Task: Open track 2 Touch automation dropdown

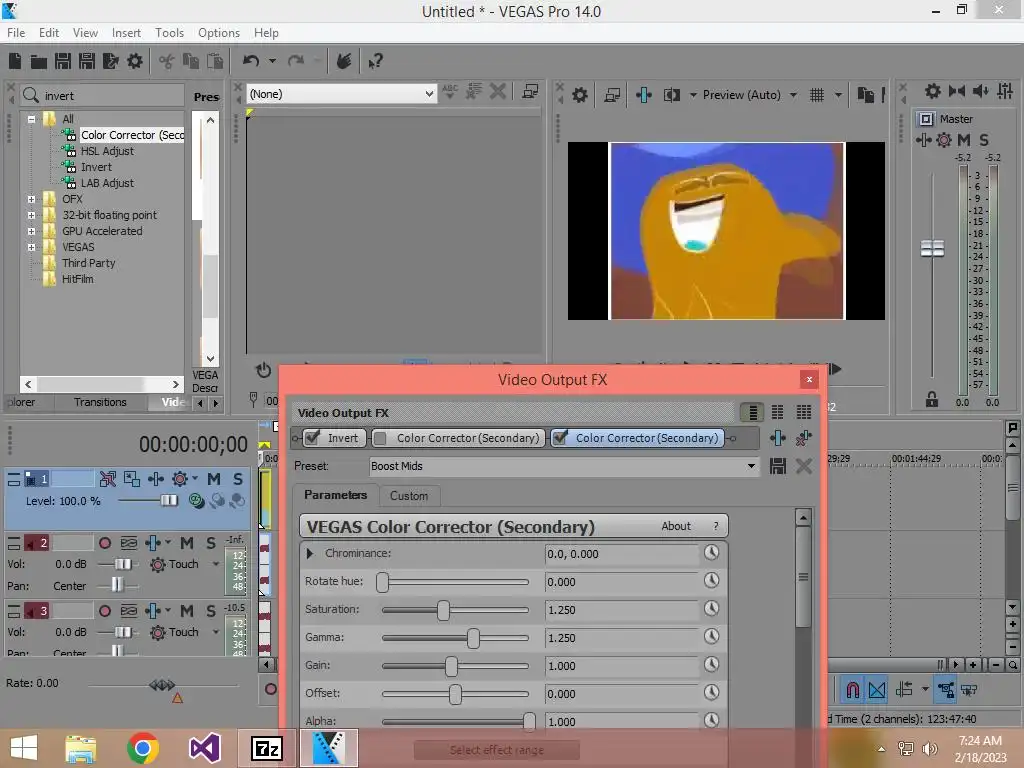Action: [x=216, y=564]
